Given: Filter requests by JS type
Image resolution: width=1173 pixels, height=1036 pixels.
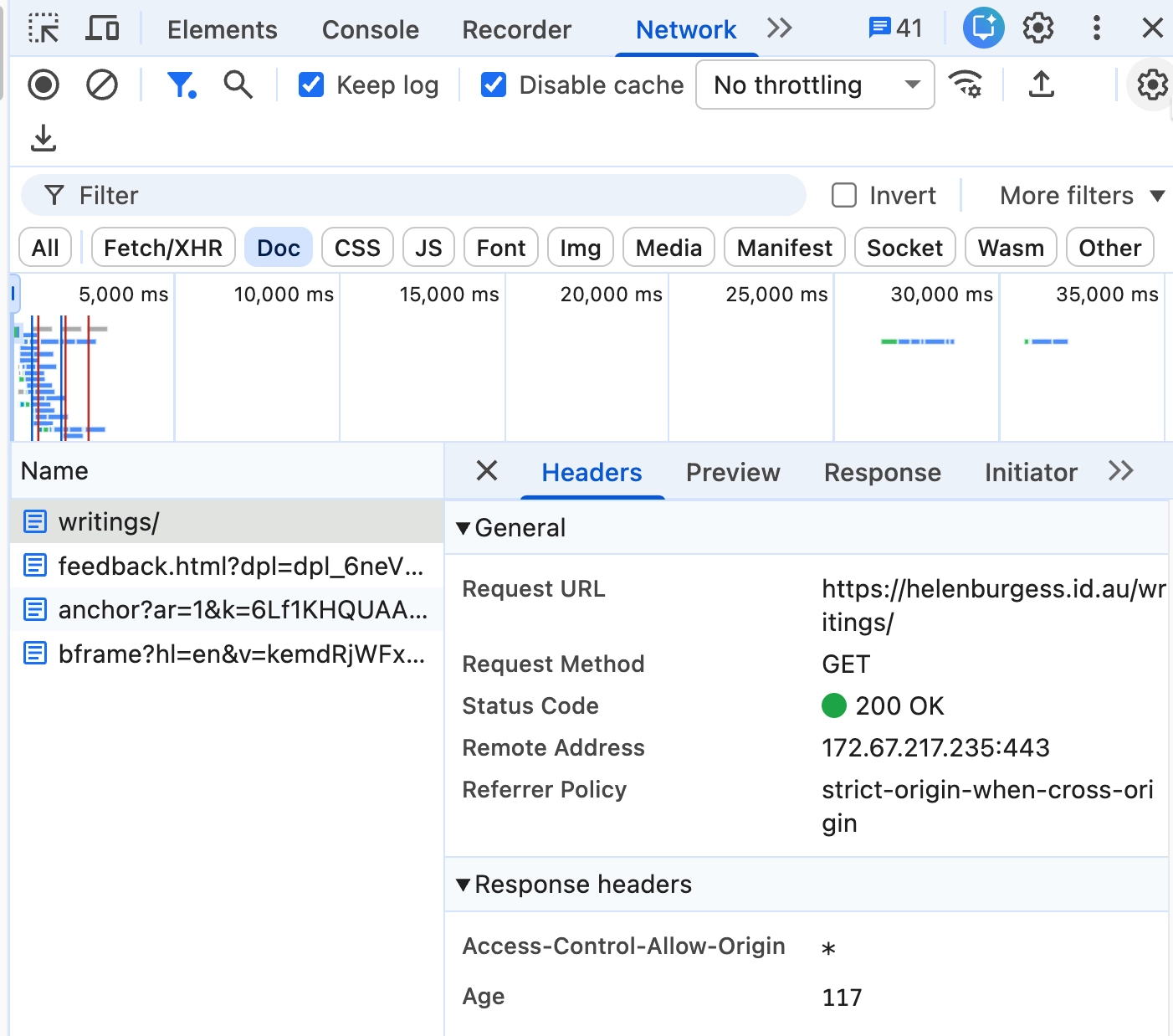Looking at the screenshot, I should point(428,248).
